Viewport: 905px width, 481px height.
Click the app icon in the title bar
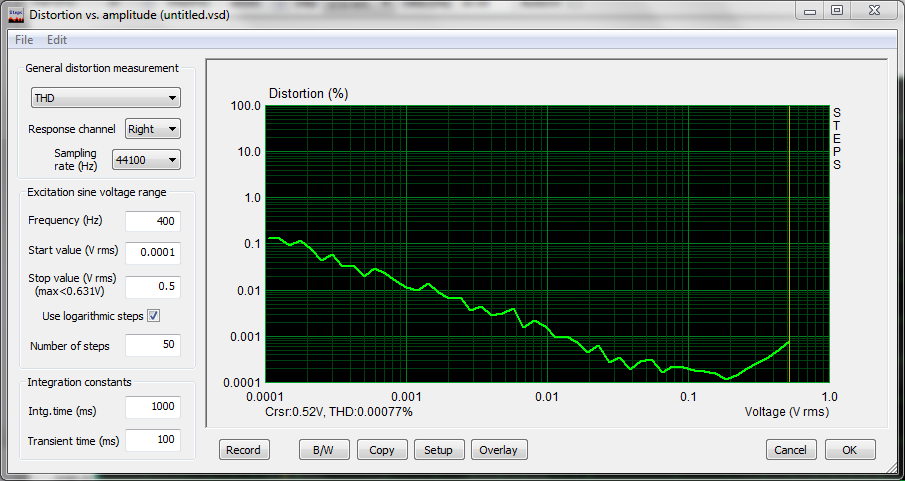[15, 15]
